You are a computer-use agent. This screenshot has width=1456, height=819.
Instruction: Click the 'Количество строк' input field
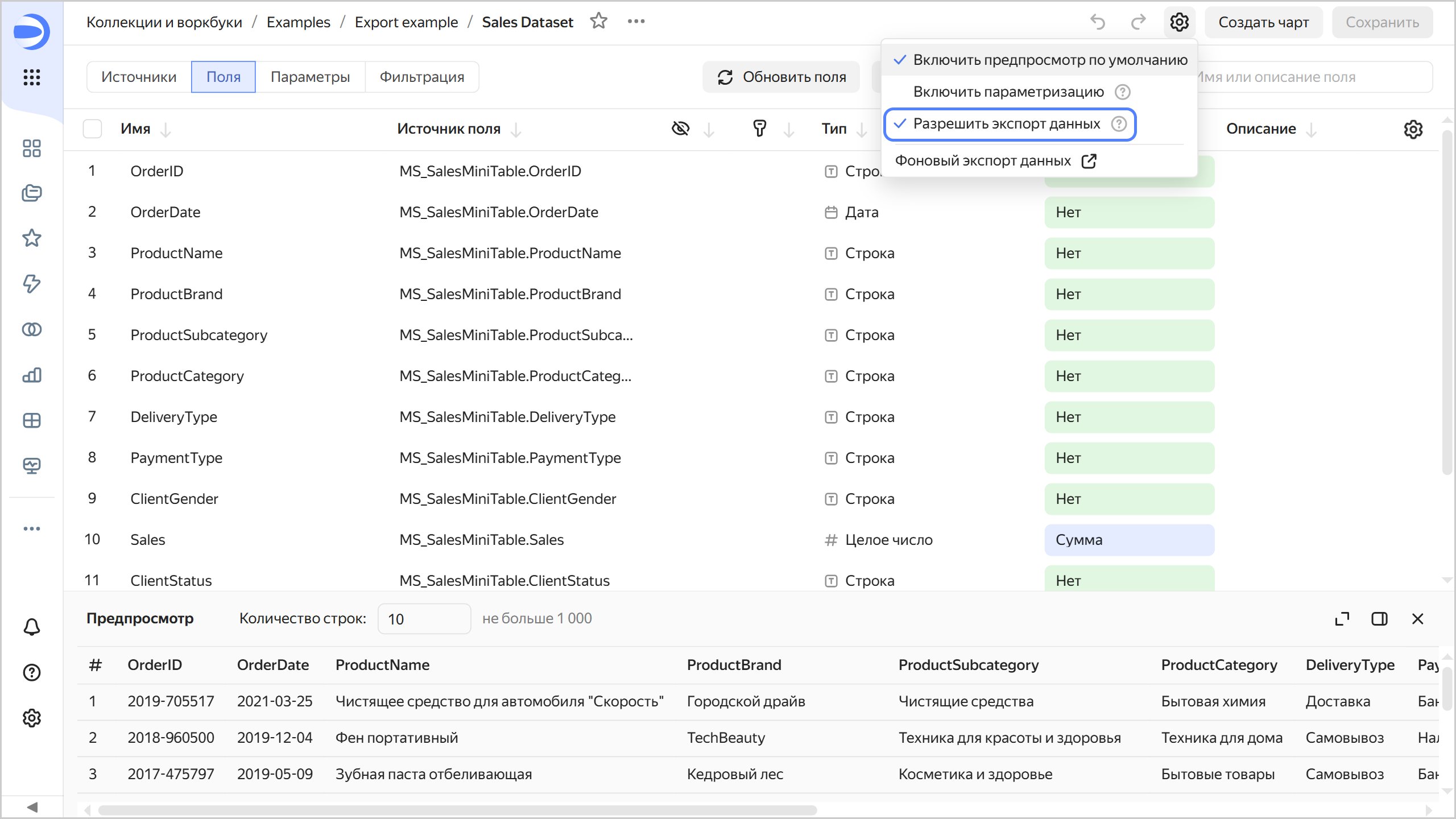point(424,619)
